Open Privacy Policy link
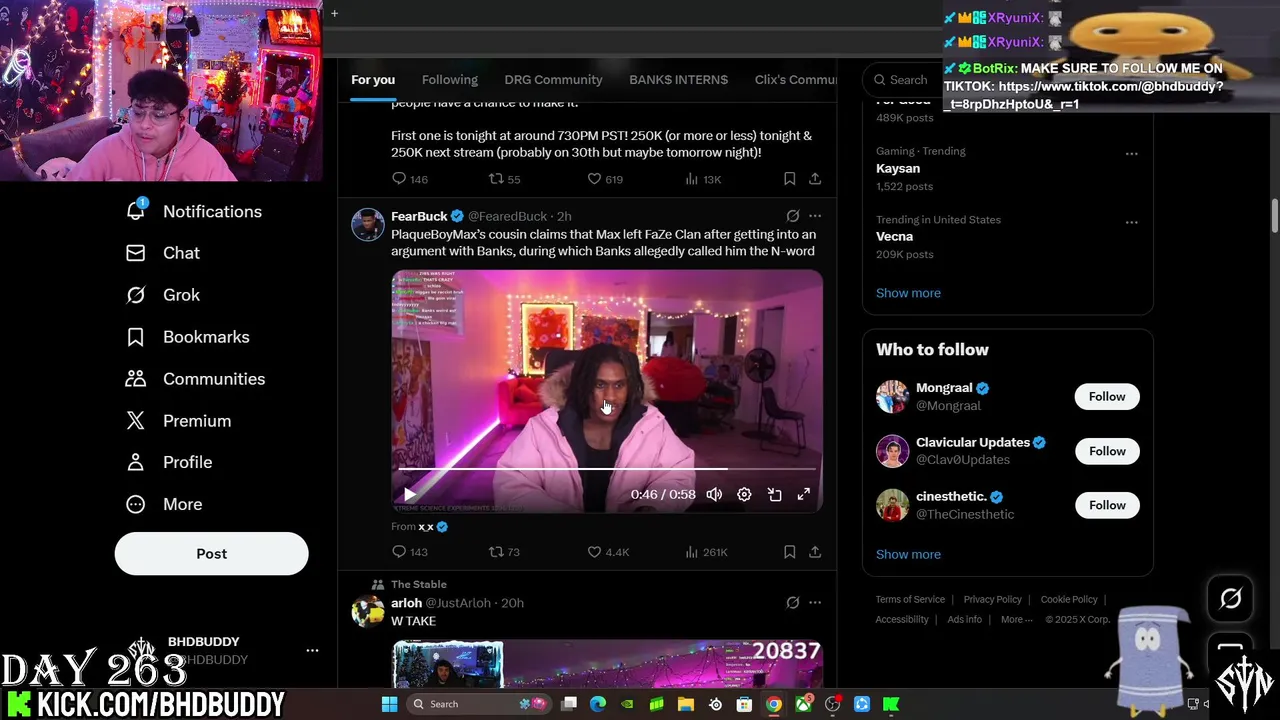 (x=992, y=599)
